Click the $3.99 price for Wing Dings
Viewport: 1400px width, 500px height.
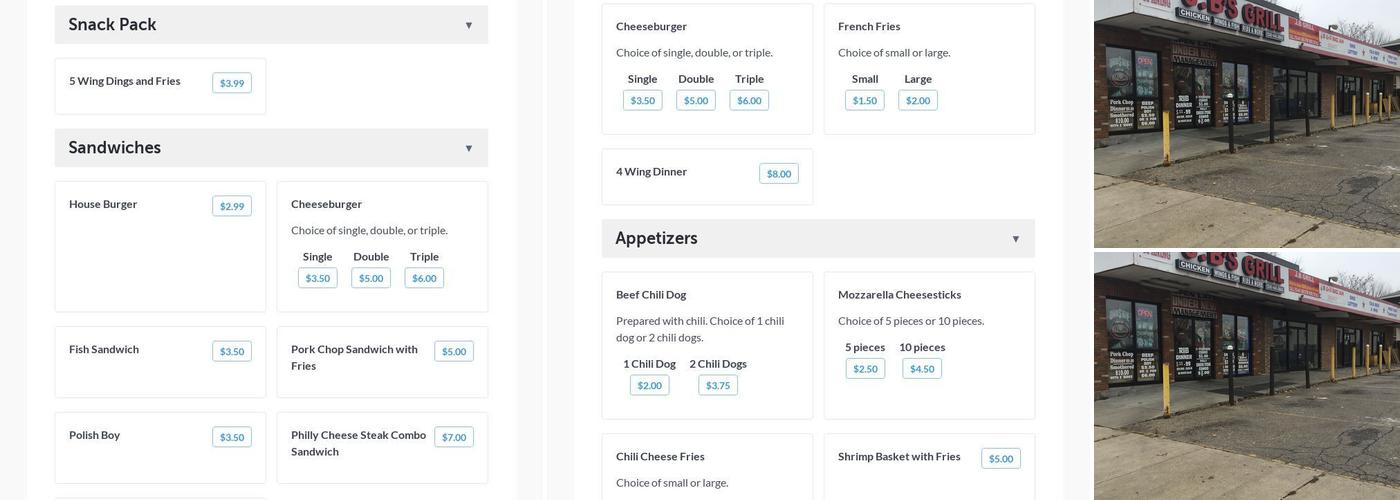coord(232,83)
